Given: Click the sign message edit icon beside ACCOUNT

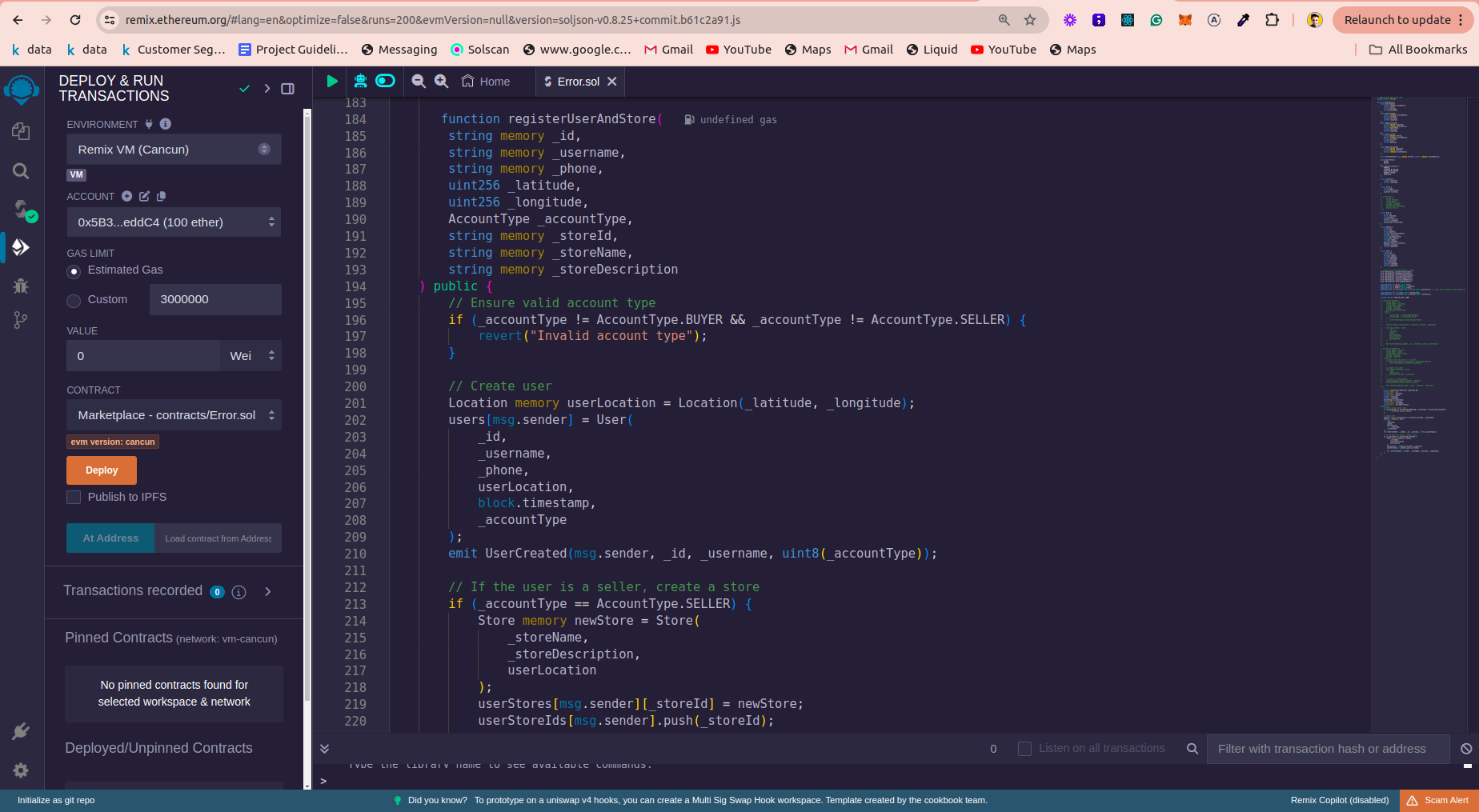Looking at the screenshot, I should pyautogui.click(x=144, y=196).
